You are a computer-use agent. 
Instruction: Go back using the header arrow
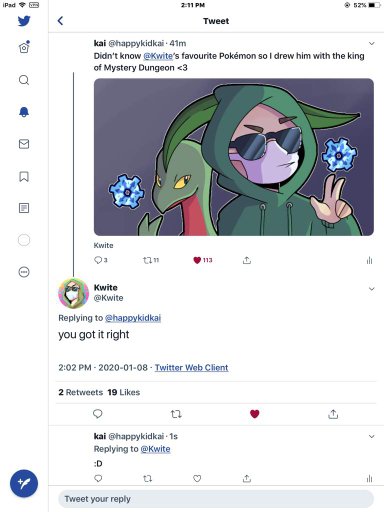pyautogui.click(x=60, y=21)
